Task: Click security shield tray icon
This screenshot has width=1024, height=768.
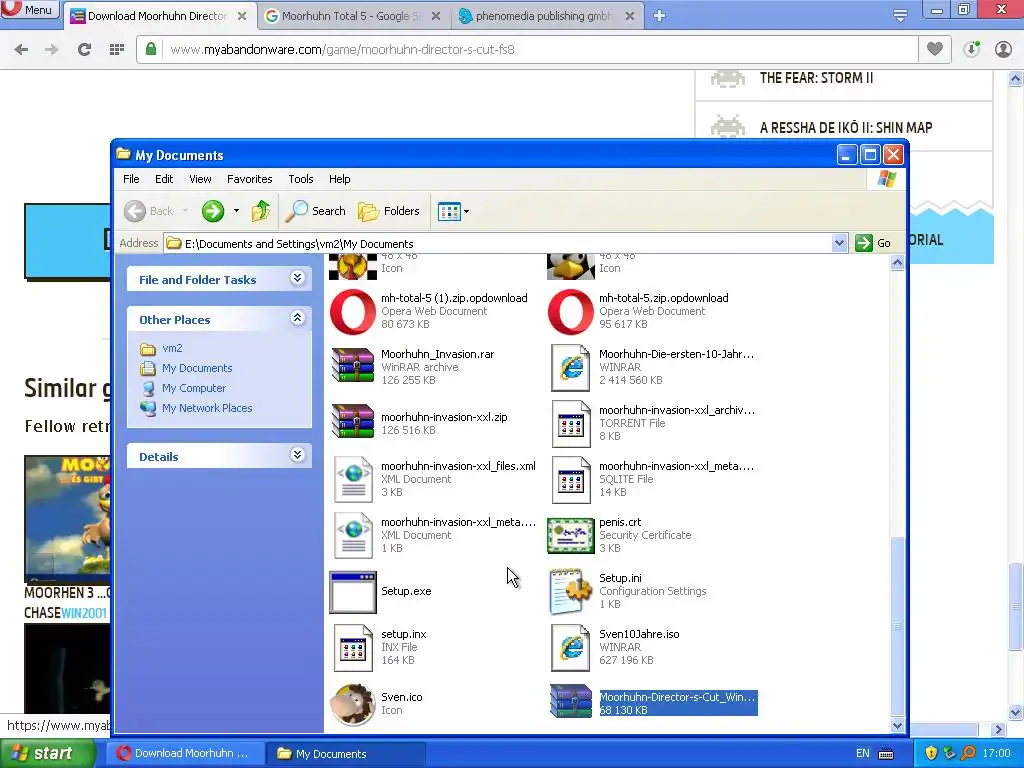Action: point(931,753)
